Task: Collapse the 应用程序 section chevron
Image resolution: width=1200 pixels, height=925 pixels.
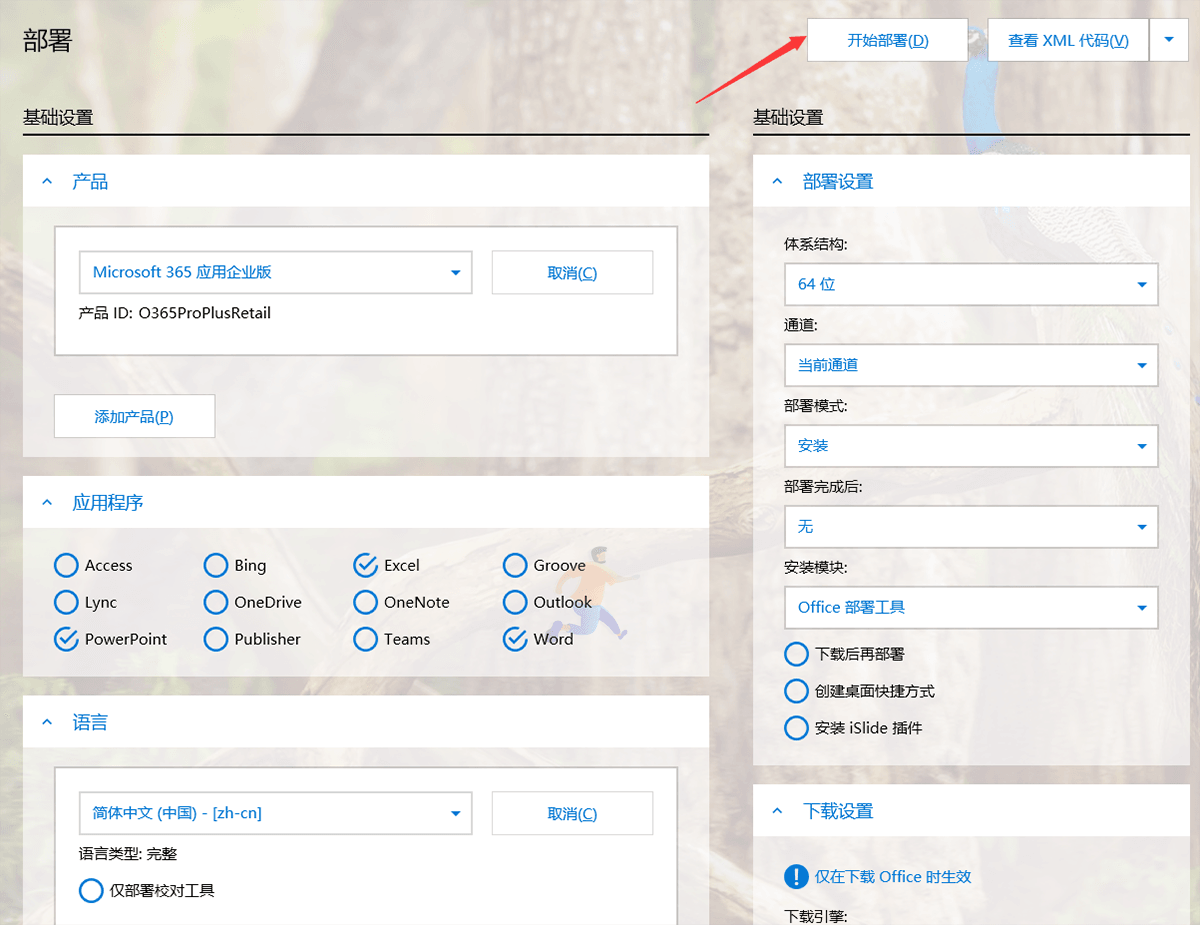Action: [48, 502]
